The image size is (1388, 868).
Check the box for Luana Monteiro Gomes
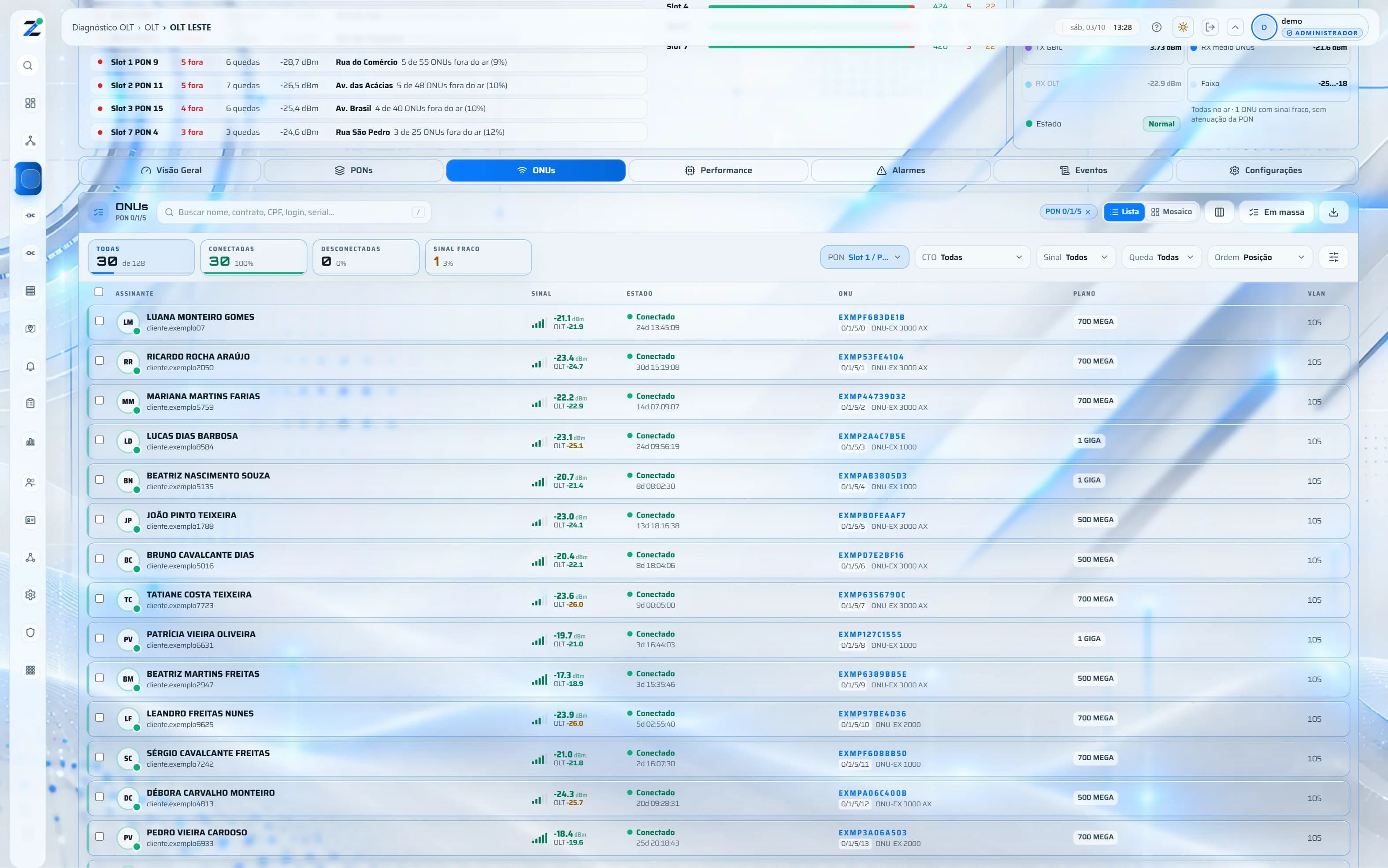99,321
